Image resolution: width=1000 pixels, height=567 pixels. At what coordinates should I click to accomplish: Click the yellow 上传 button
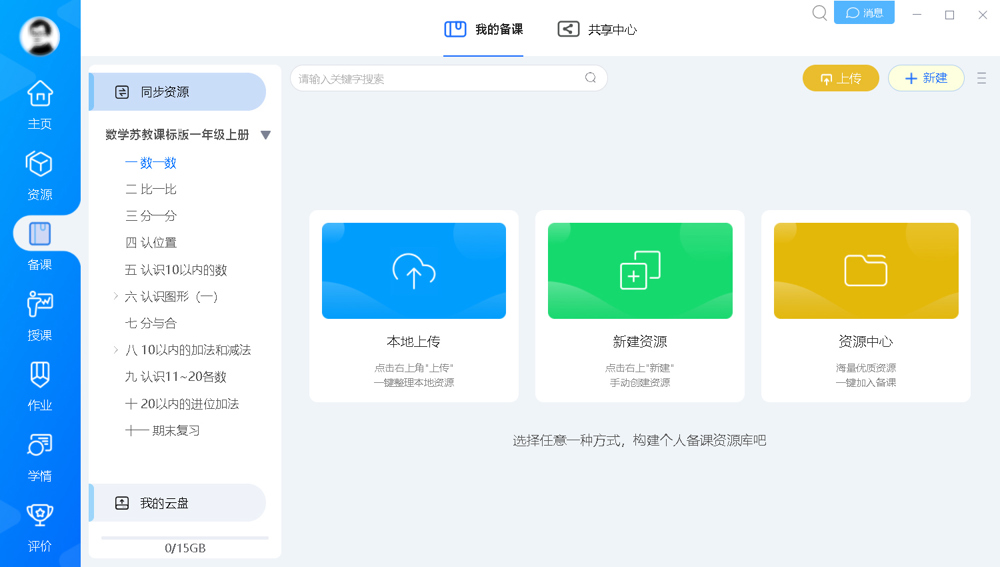tap(840, 78)
